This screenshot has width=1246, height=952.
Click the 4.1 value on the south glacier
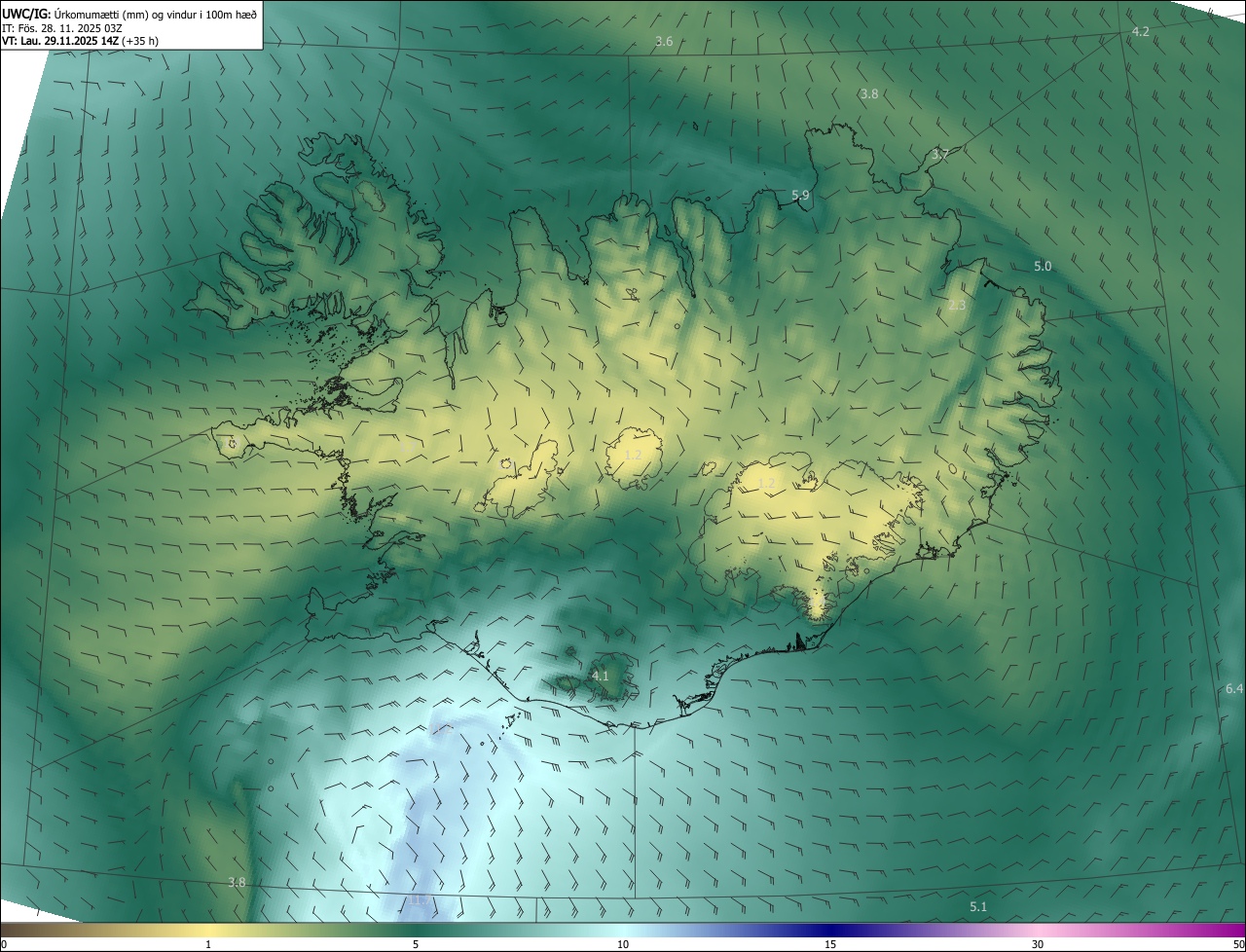[x=601, y=676]
